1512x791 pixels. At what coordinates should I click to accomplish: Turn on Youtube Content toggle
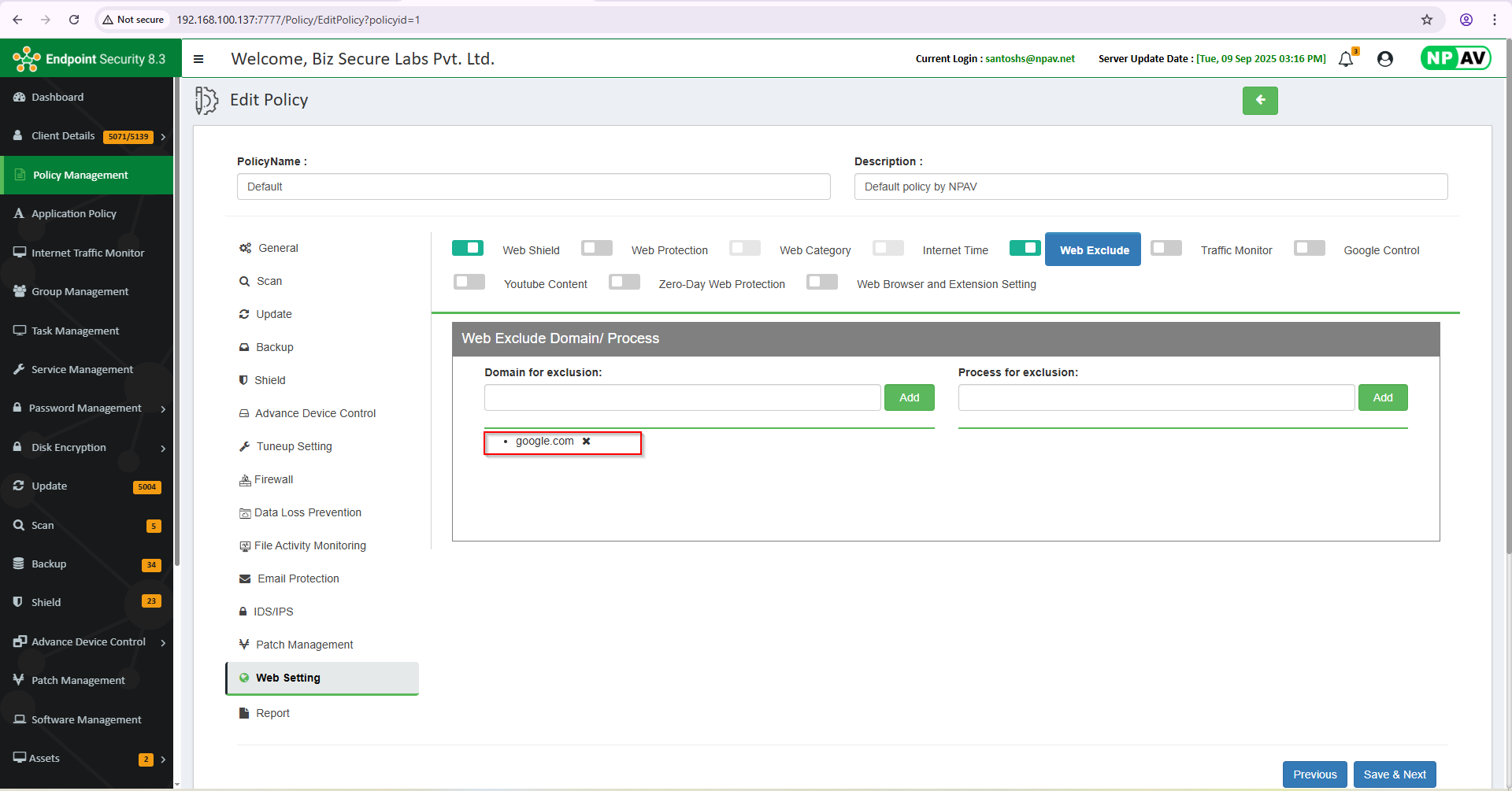469,283
